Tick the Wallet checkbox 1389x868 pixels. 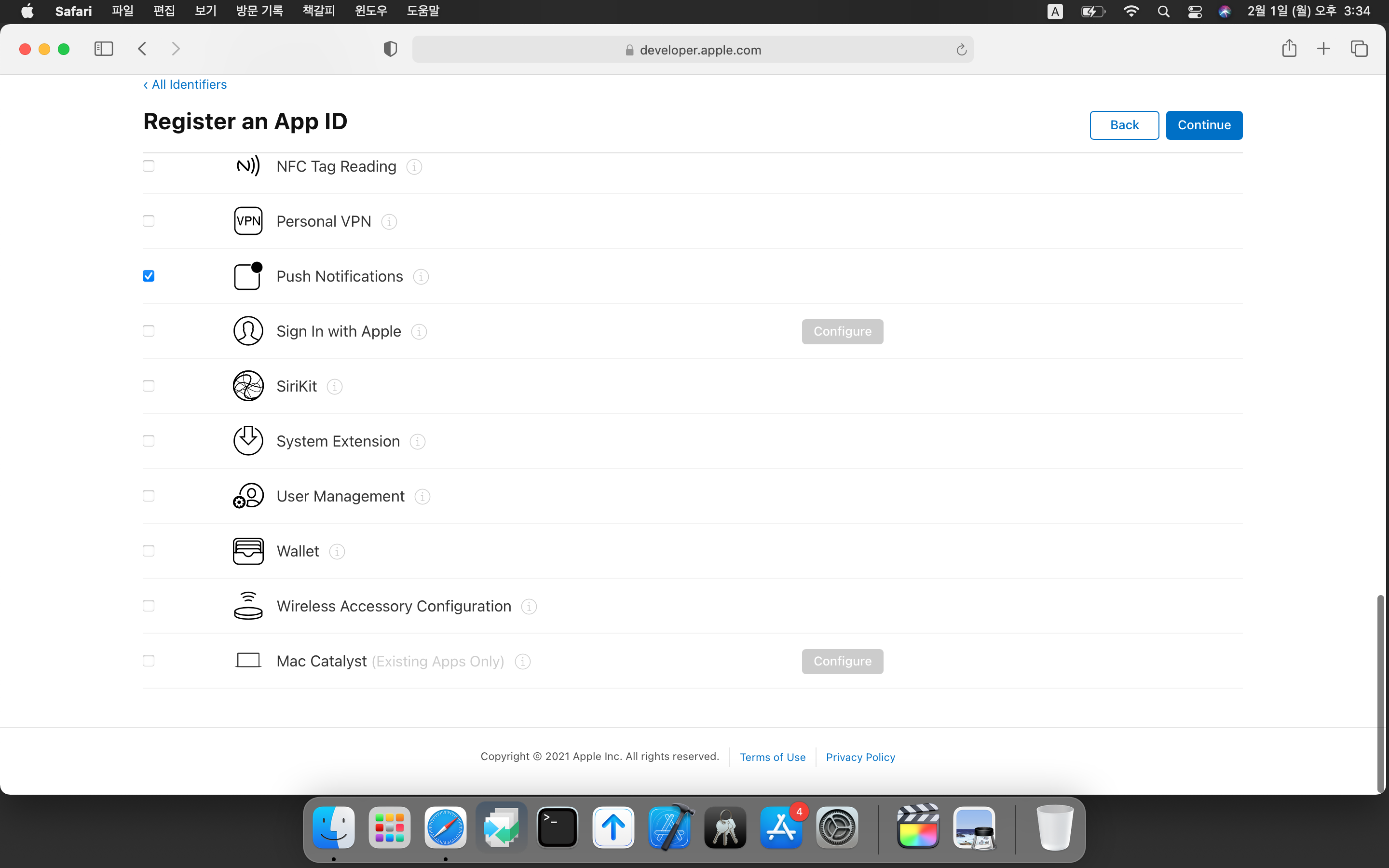click(x=149, y=551)
